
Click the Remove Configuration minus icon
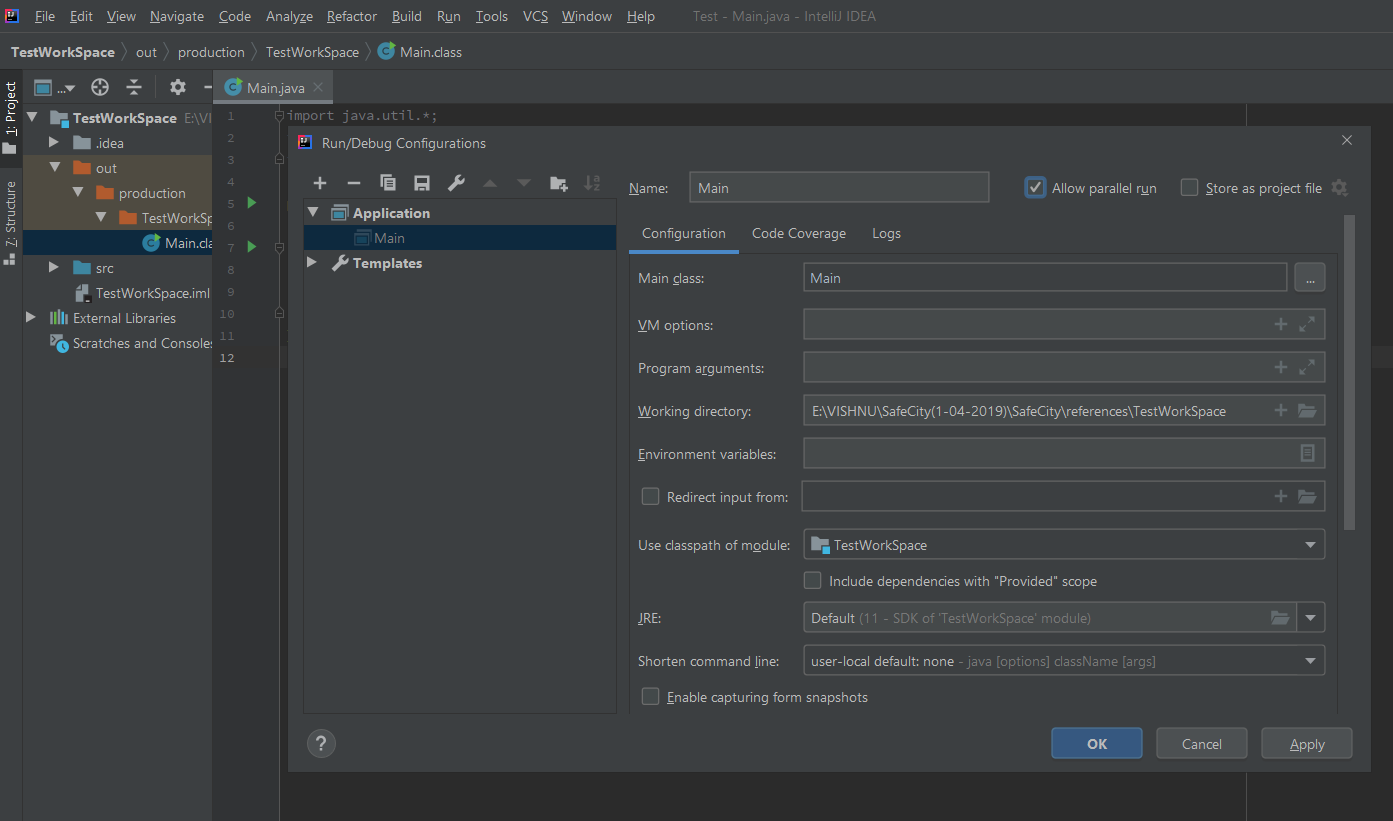[x=353, y=183]
